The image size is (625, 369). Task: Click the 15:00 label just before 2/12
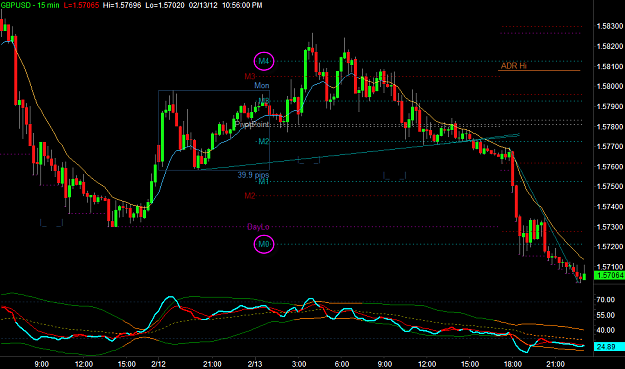click(x=126, y=364)
